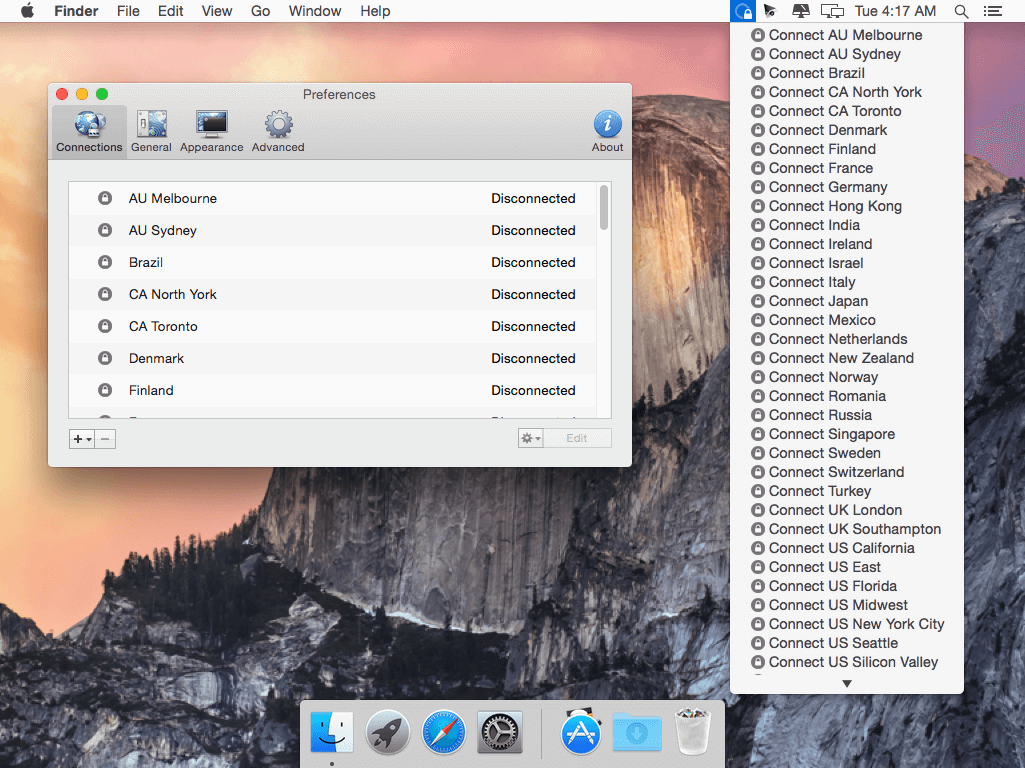
Task: Click lock icon beside CA Toronto row
Action: pyautogui.click(x=105, y=326)
